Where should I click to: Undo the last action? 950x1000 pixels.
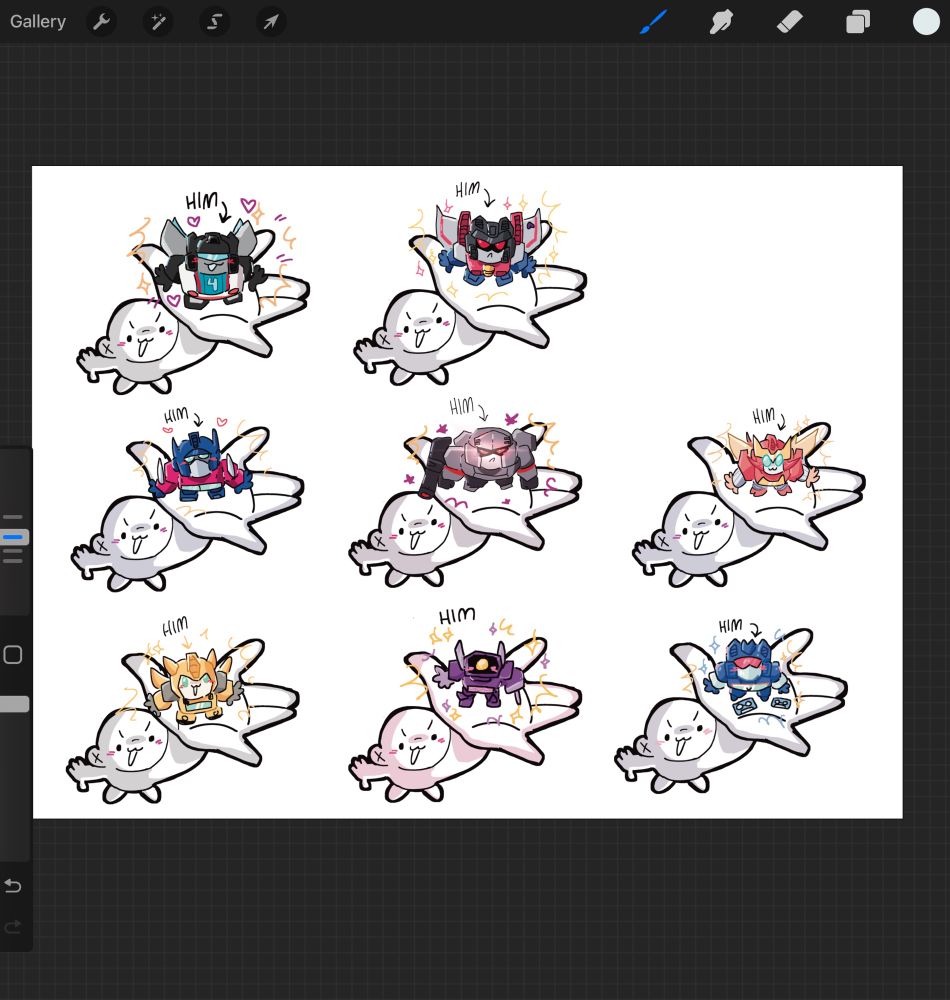coord(13,885)
